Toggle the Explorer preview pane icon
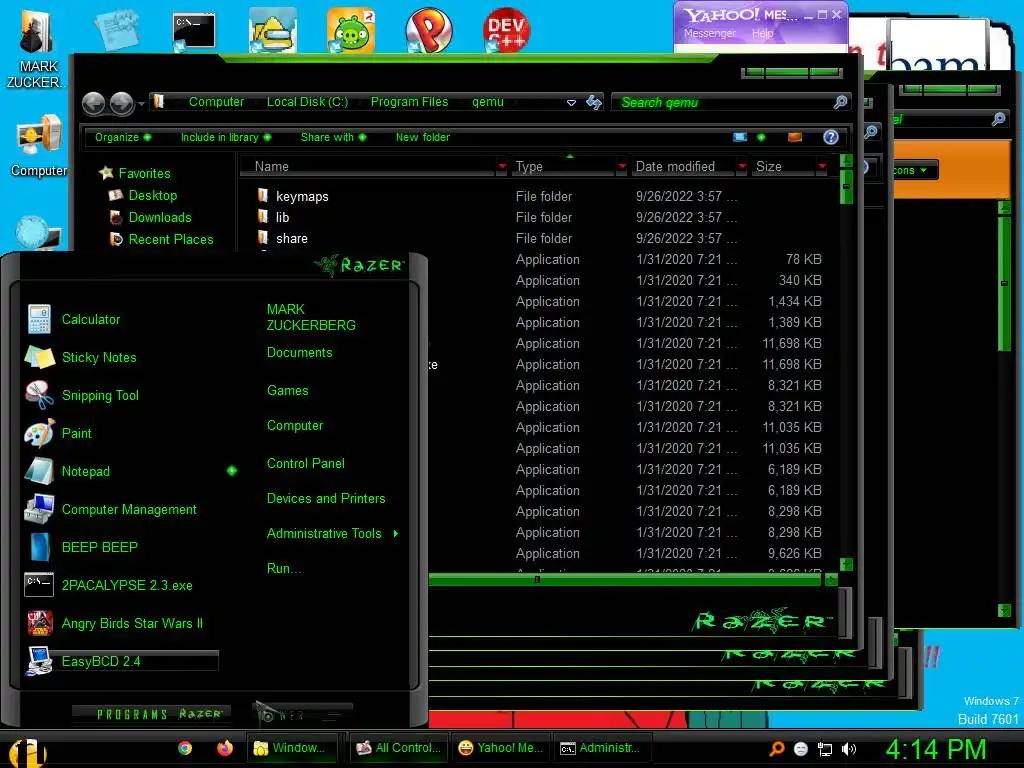The height and width of the screenshot is (768, 1024). pos(795,137)
